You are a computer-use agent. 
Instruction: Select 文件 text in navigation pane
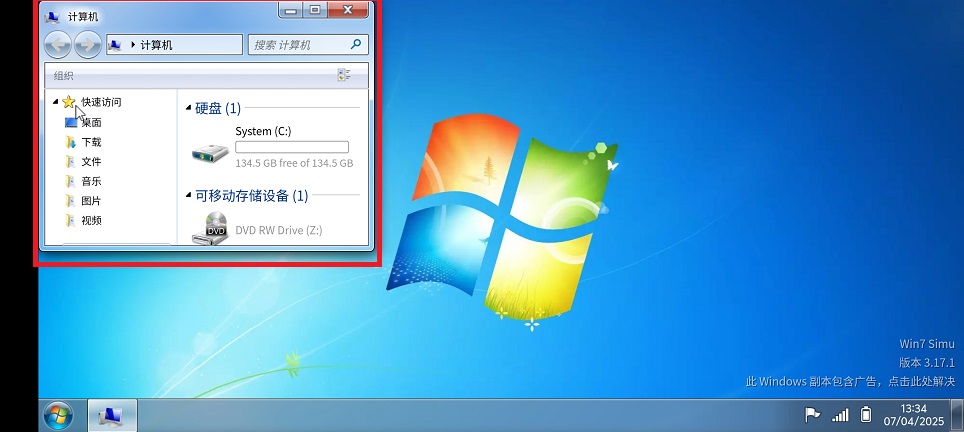[x=92, y=162]
